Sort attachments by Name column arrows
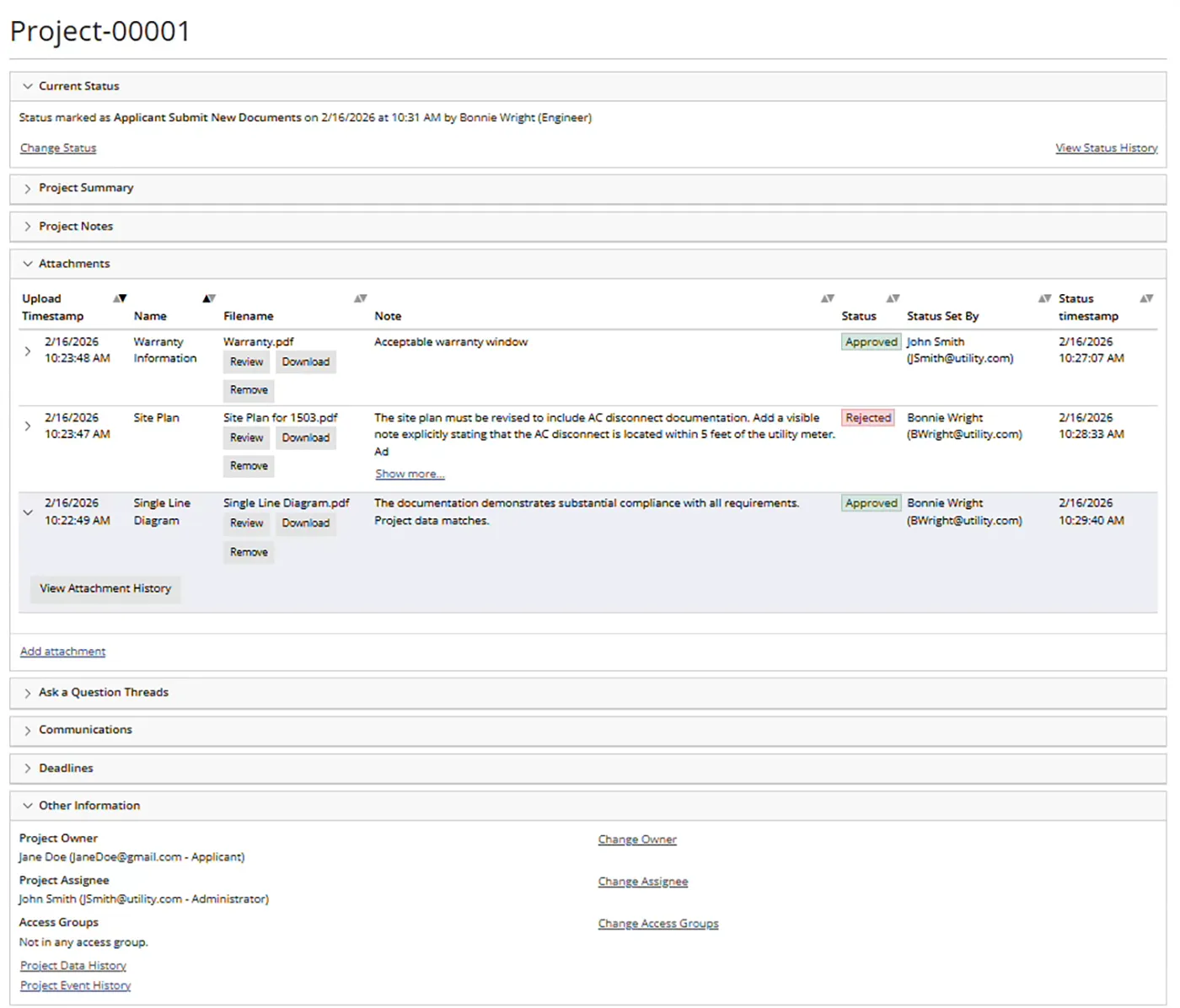1180x1008 pixels. (209, 298)
